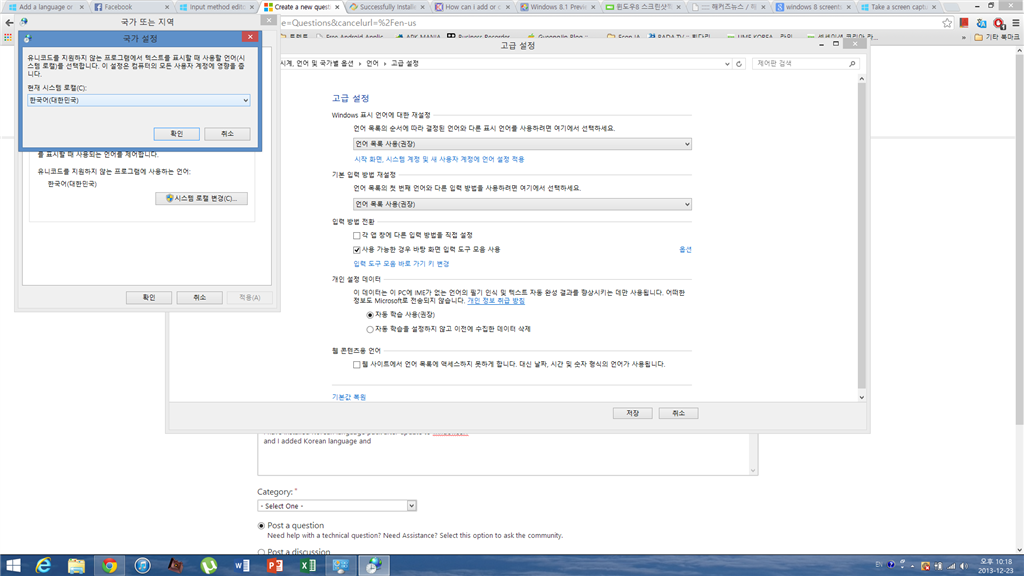Switch to Windows 8.1 Preview tab
Image resolution: width=1024 pixels, height=576 pixels.
tap(556, 7)
